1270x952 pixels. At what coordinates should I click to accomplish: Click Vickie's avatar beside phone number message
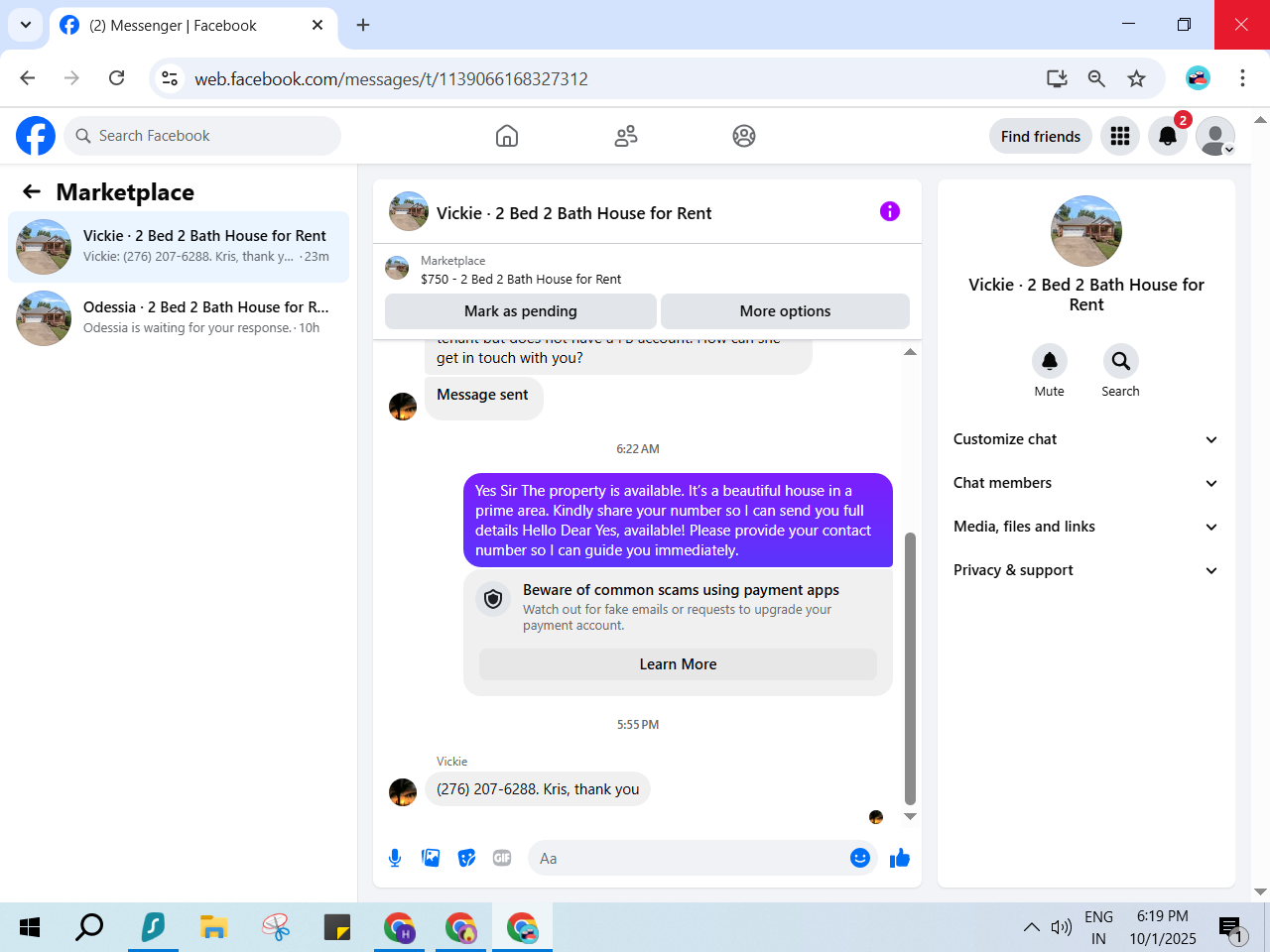(403, 792)
